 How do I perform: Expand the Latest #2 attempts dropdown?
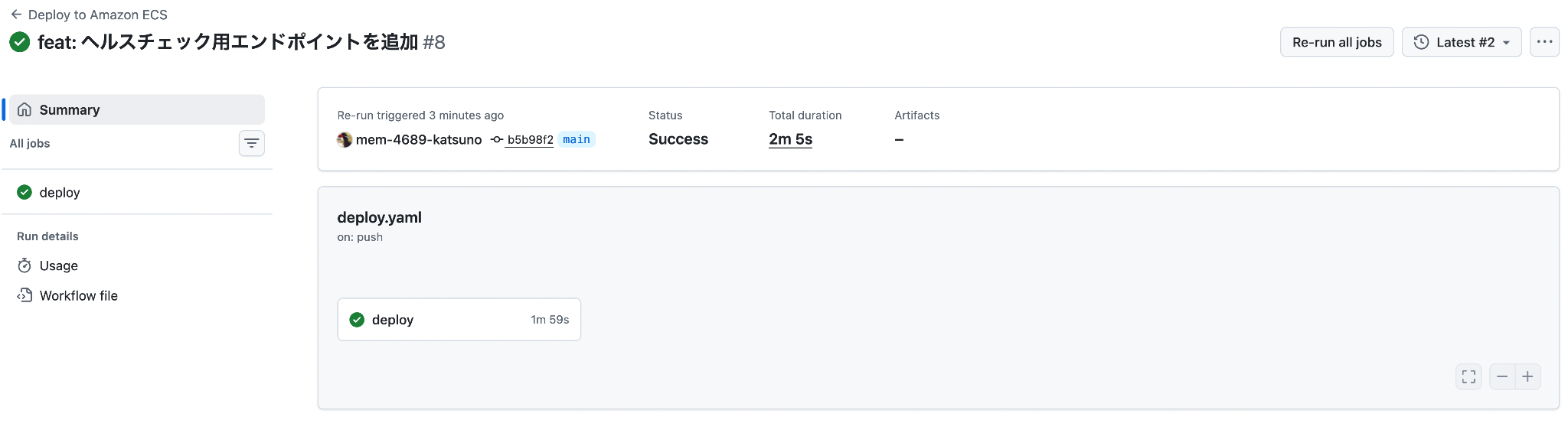(x=1461, y=42)
